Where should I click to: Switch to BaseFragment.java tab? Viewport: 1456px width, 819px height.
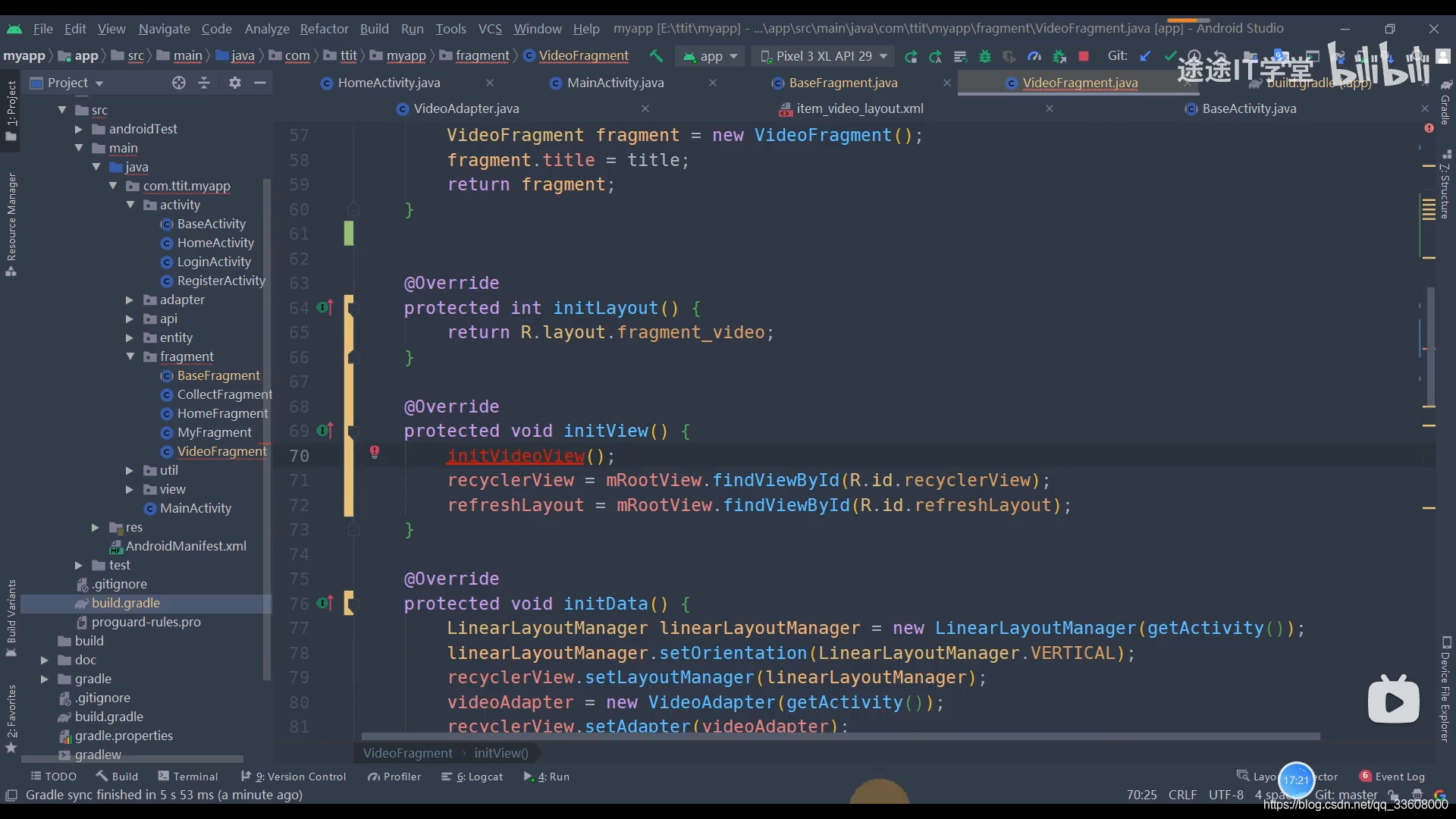click(843, 83)
